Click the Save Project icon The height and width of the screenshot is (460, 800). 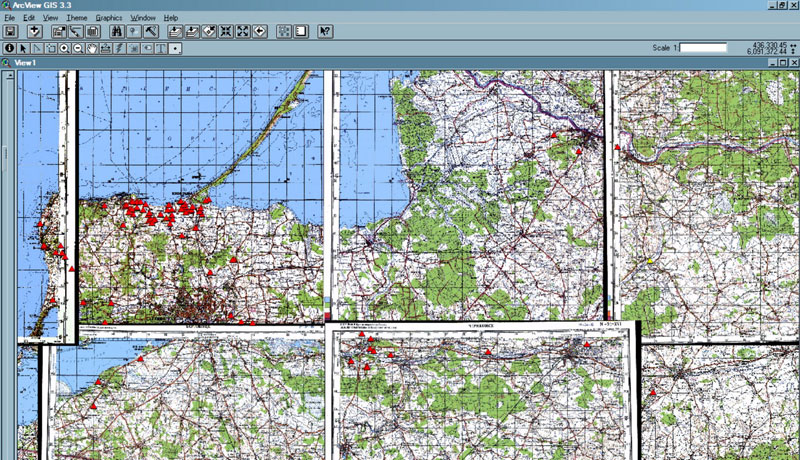(x=10, y=32)
